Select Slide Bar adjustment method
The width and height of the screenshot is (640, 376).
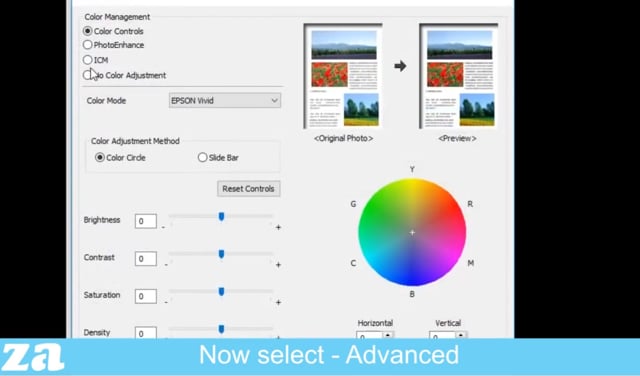tap(202, 157)
